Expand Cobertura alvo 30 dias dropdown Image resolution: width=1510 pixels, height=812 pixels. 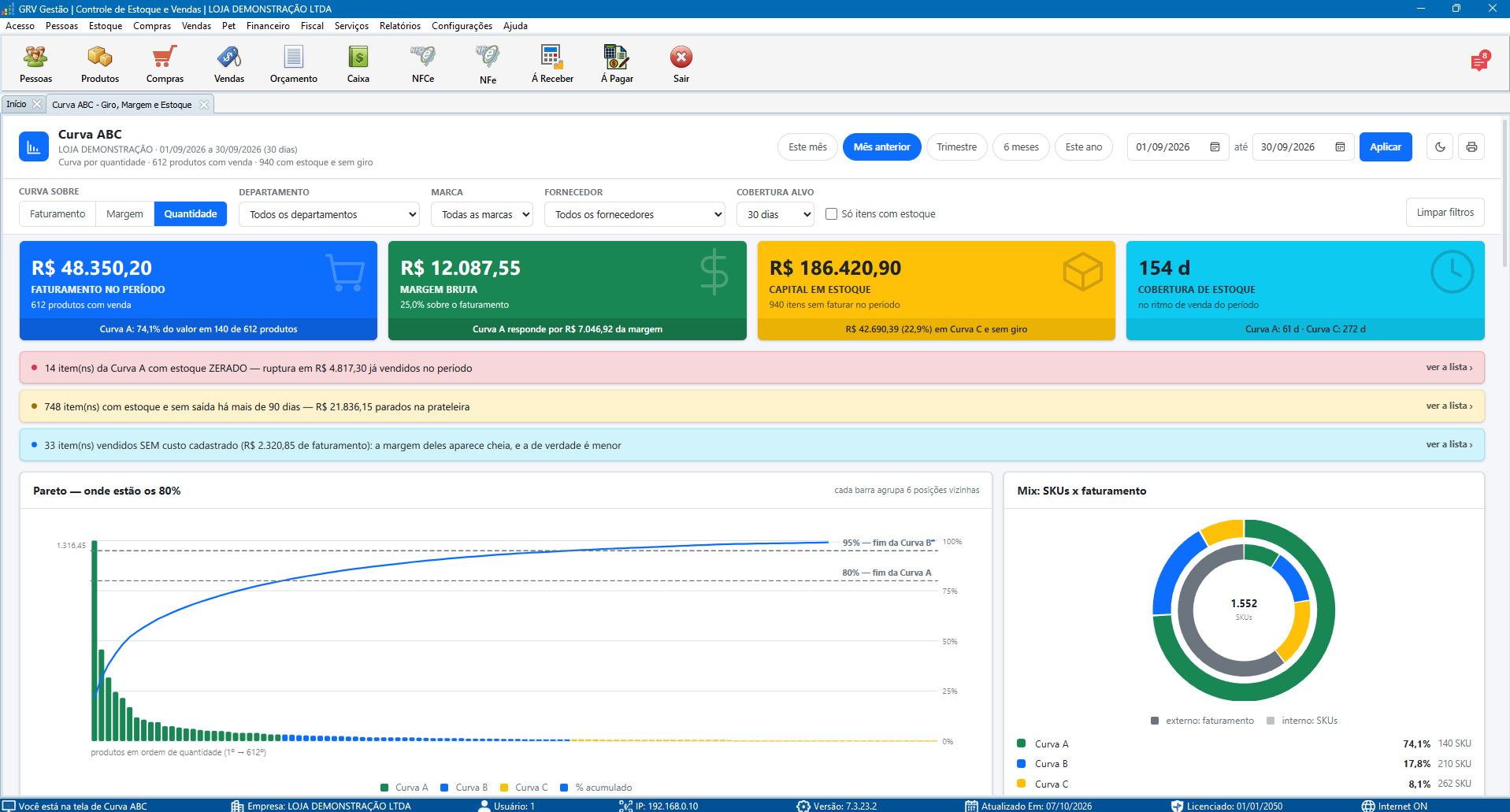pos(775,214)
